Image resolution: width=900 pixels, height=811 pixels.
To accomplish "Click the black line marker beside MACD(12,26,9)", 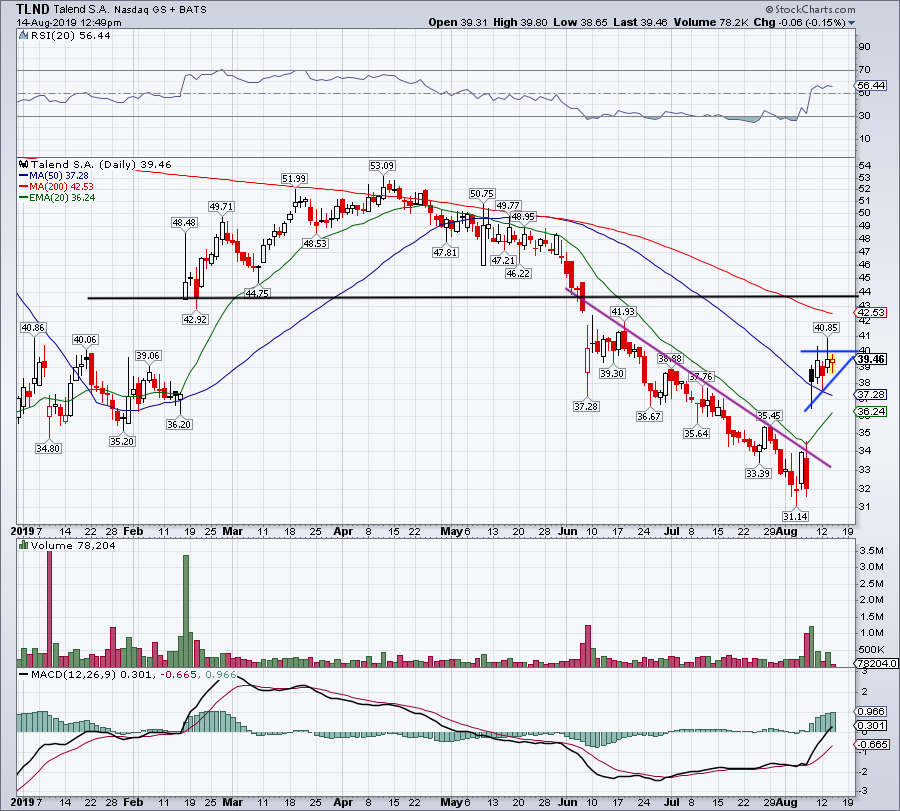I will (24, 675).
